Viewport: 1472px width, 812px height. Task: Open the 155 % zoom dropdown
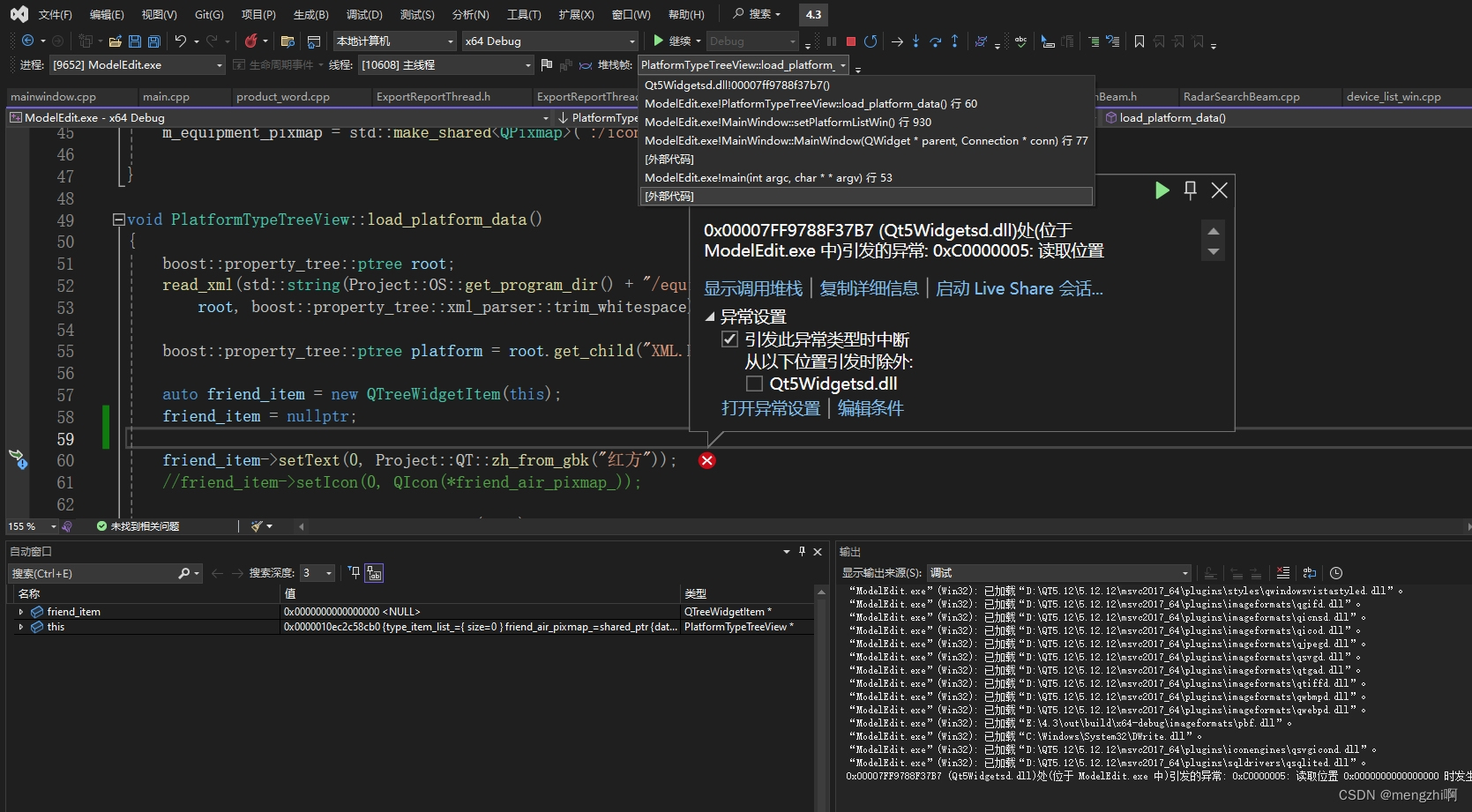pyautogui.click(x=32, y=526)
